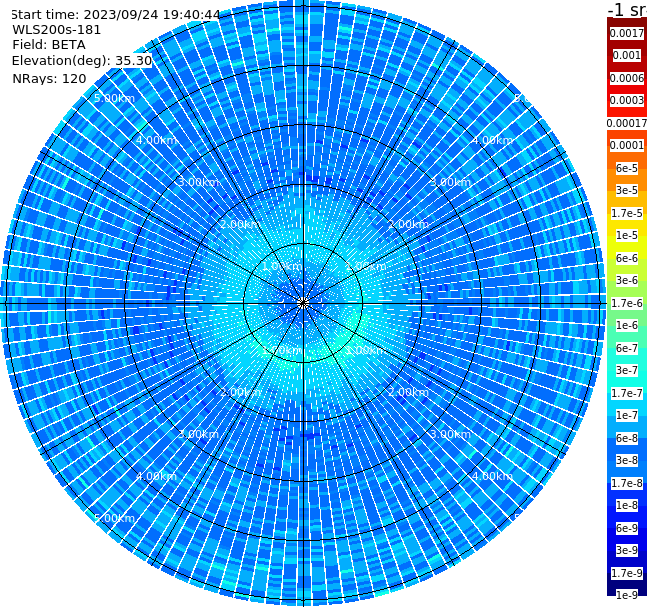Click the Field: BETA label
Viewport: 647px width, 607px height.
49,45
